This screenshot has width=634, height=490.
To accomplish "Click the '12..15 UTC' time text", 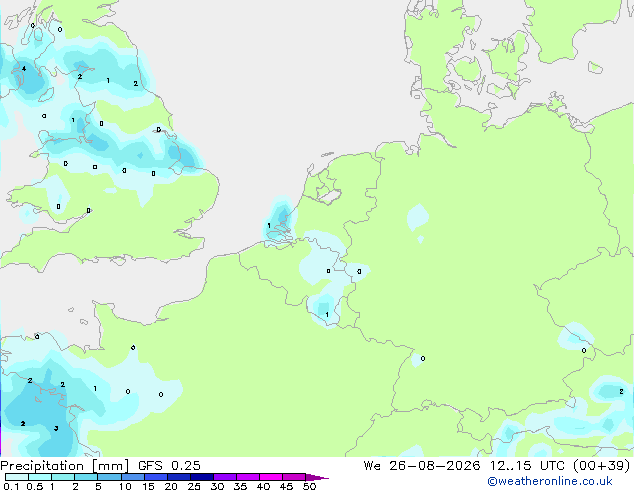I will pyautogui.click(x=527, y=465).
